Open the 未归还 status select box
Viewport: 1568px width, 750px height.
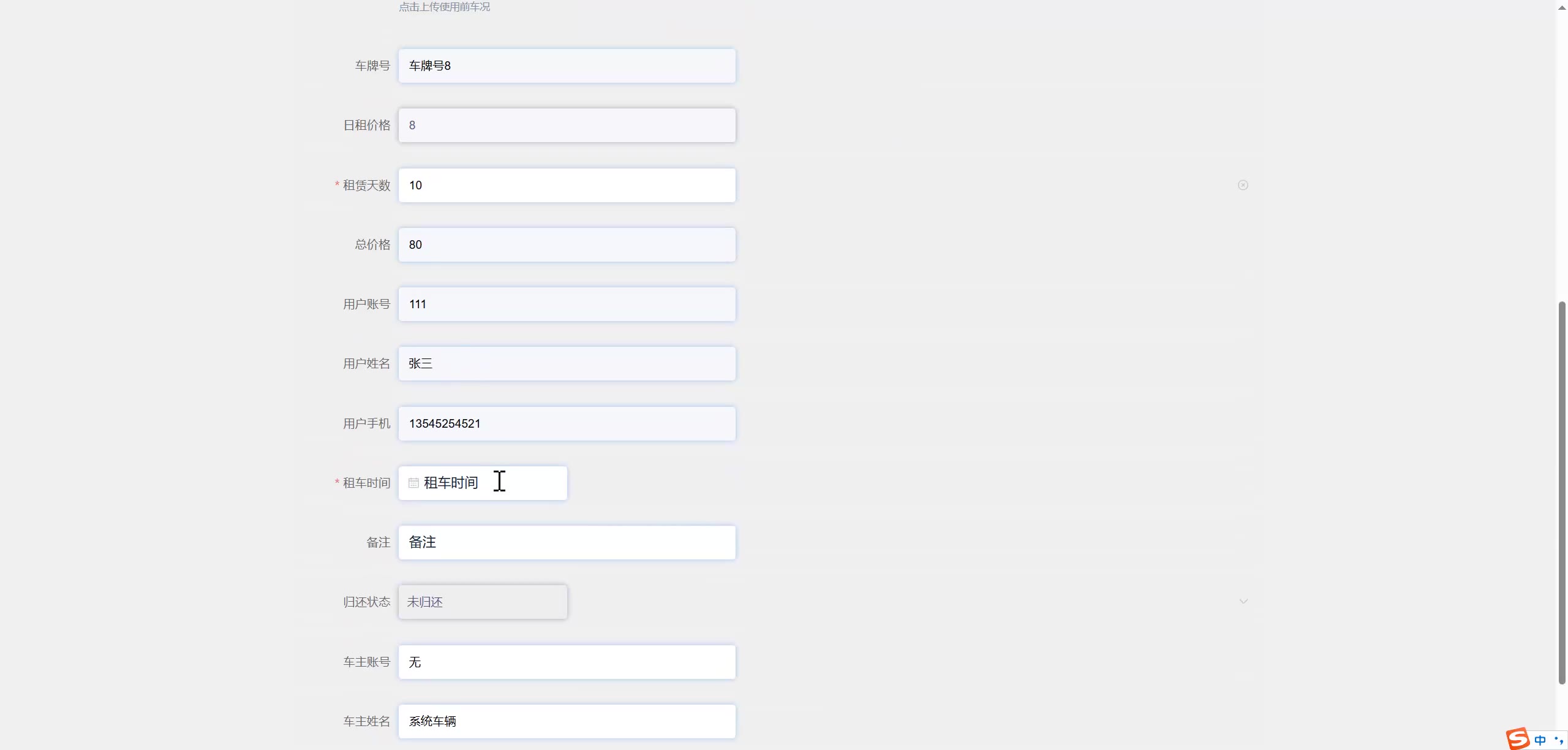[x=483, y=602]
